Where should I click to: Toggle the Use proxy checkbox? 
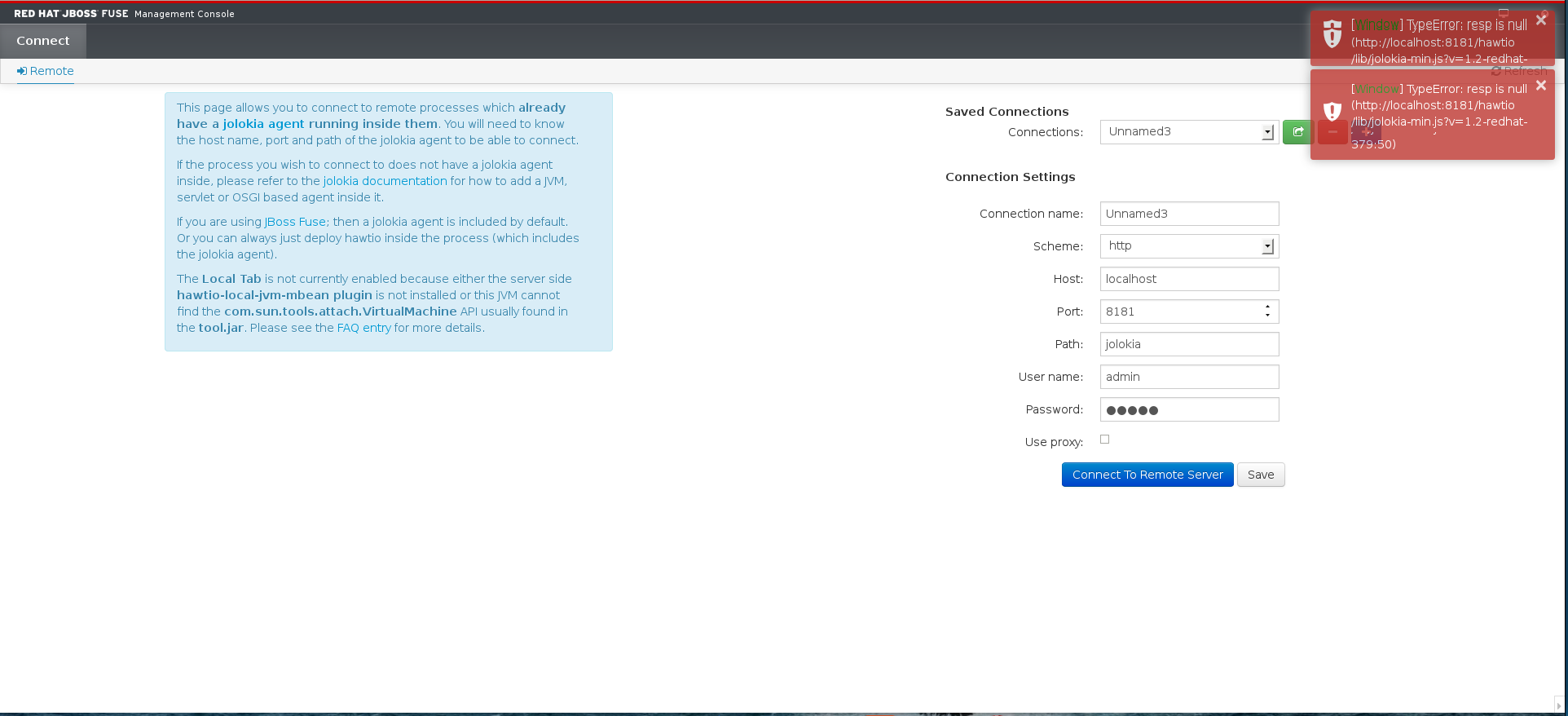click(x=1104, y=440)
